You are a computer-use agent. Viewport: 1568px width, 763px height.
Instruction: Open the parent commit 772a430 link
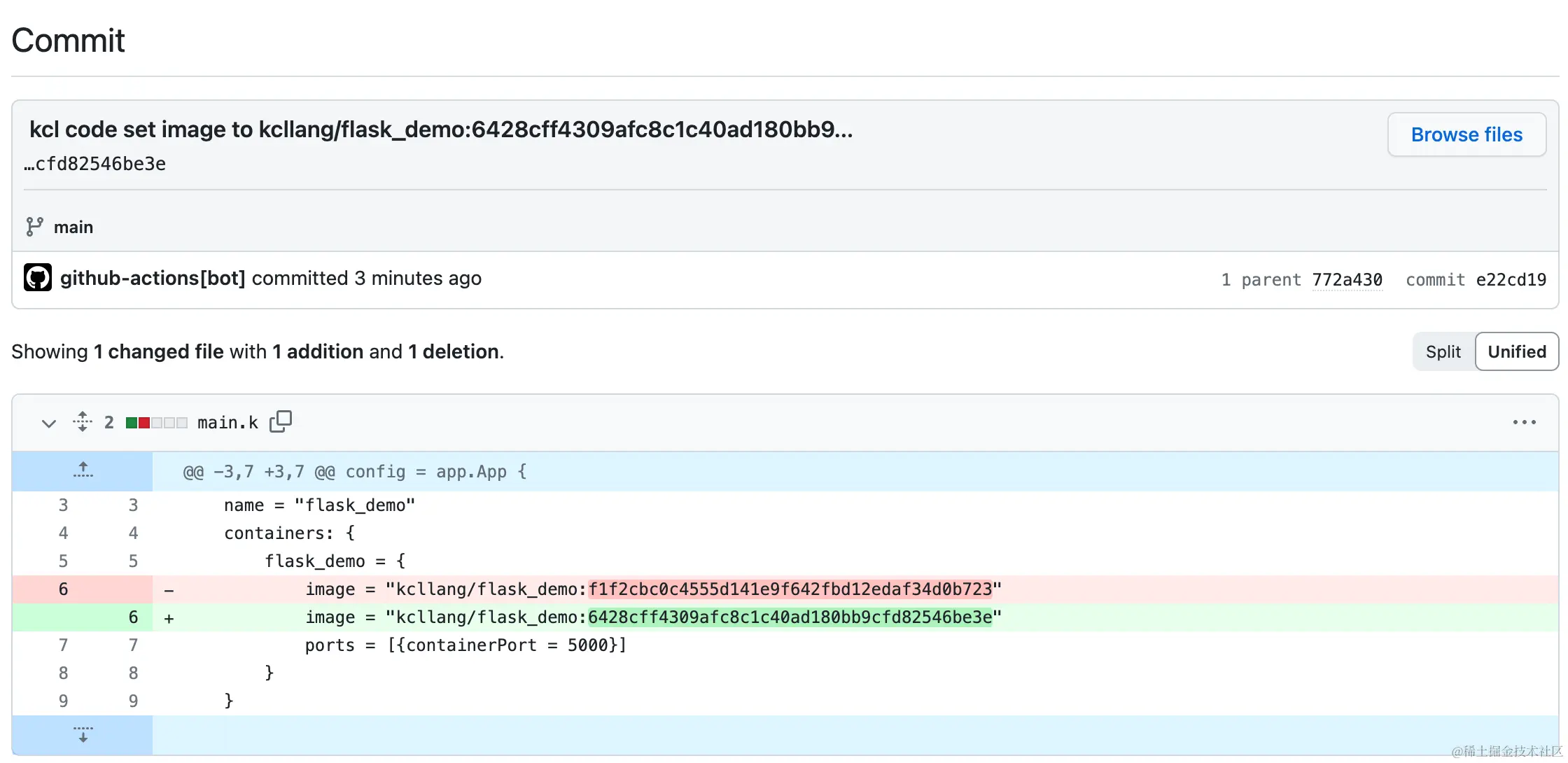pyautogui.click(x=1347, y=279)
